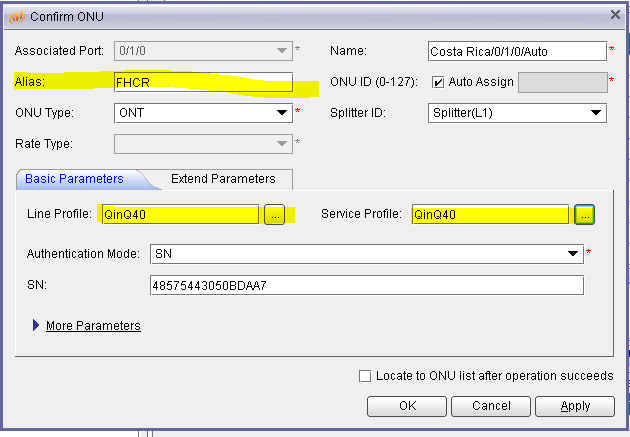The width and height of the screenshot is (630, 437).
Task: Open the ONU Type dropdown
Action: (x=283, y=113)
